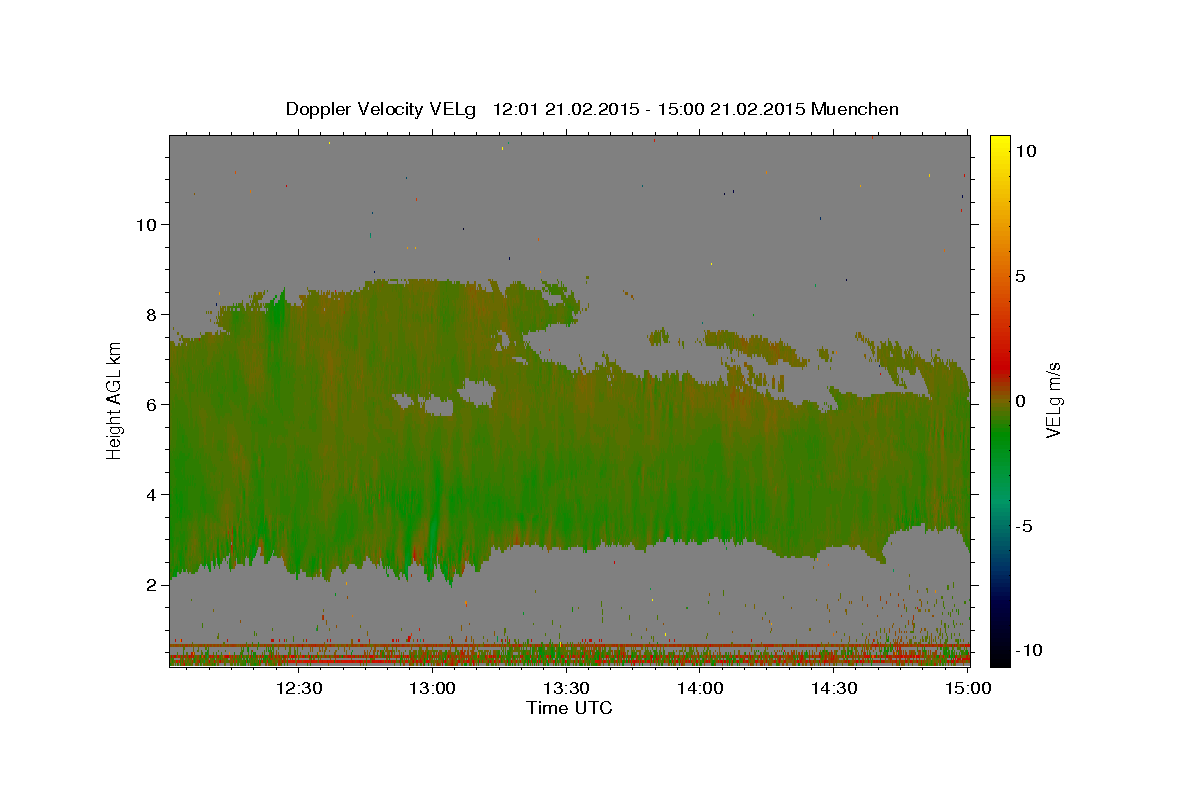Click the height axis label '4'

152,494
